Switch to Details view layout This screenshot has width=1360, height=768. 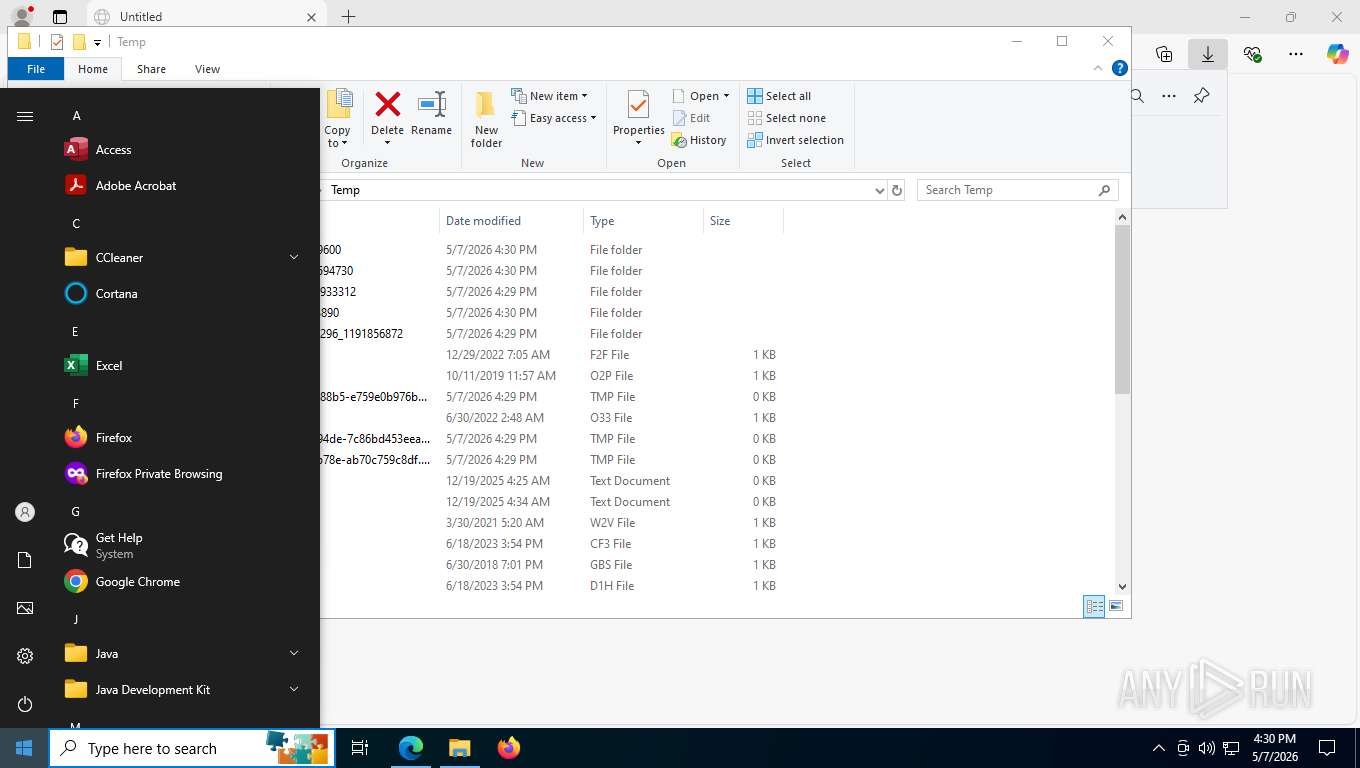tap(1095, 606)
